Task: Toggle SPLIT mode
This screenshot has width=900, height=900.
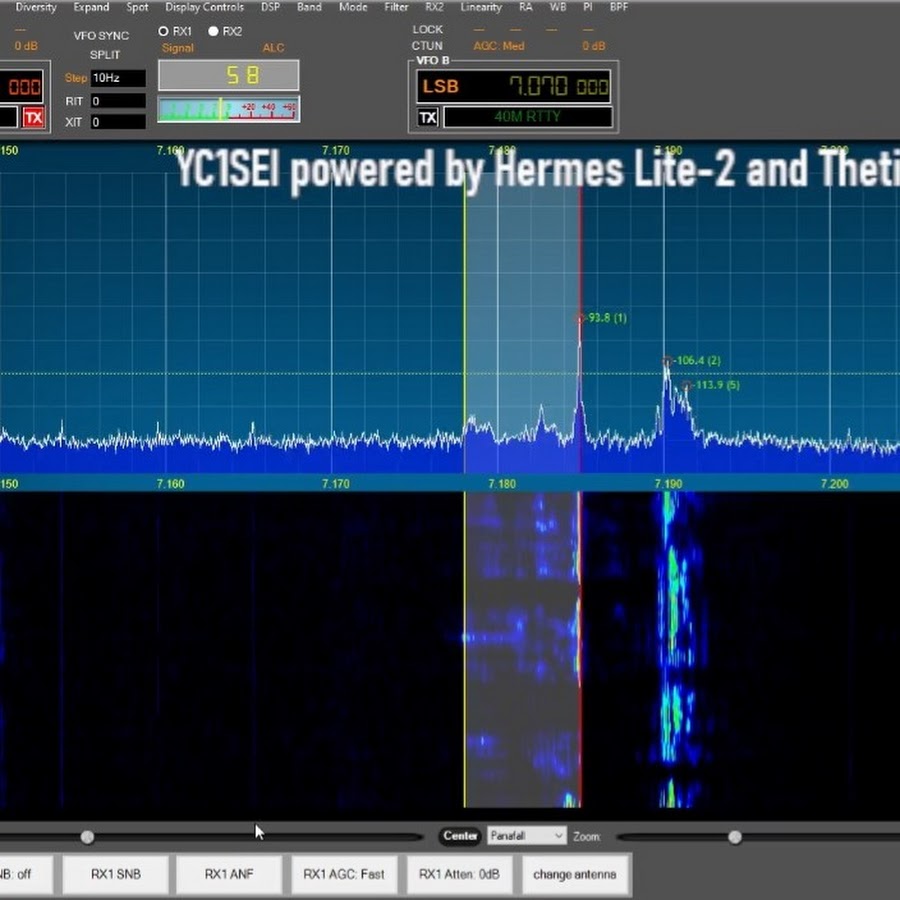Action: coord(105,55)
